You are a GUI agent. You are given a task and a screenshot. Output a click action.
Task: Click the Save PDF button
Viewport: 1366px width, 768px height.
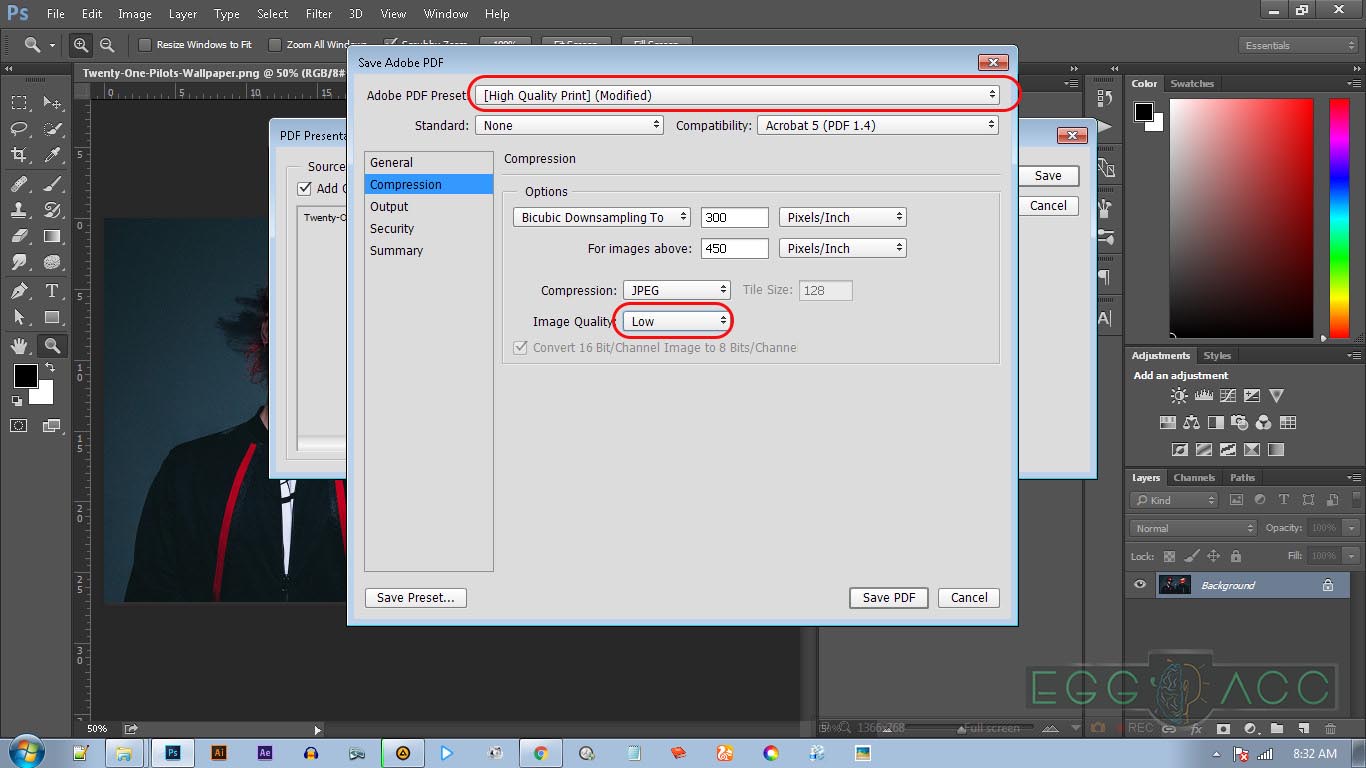889,597
